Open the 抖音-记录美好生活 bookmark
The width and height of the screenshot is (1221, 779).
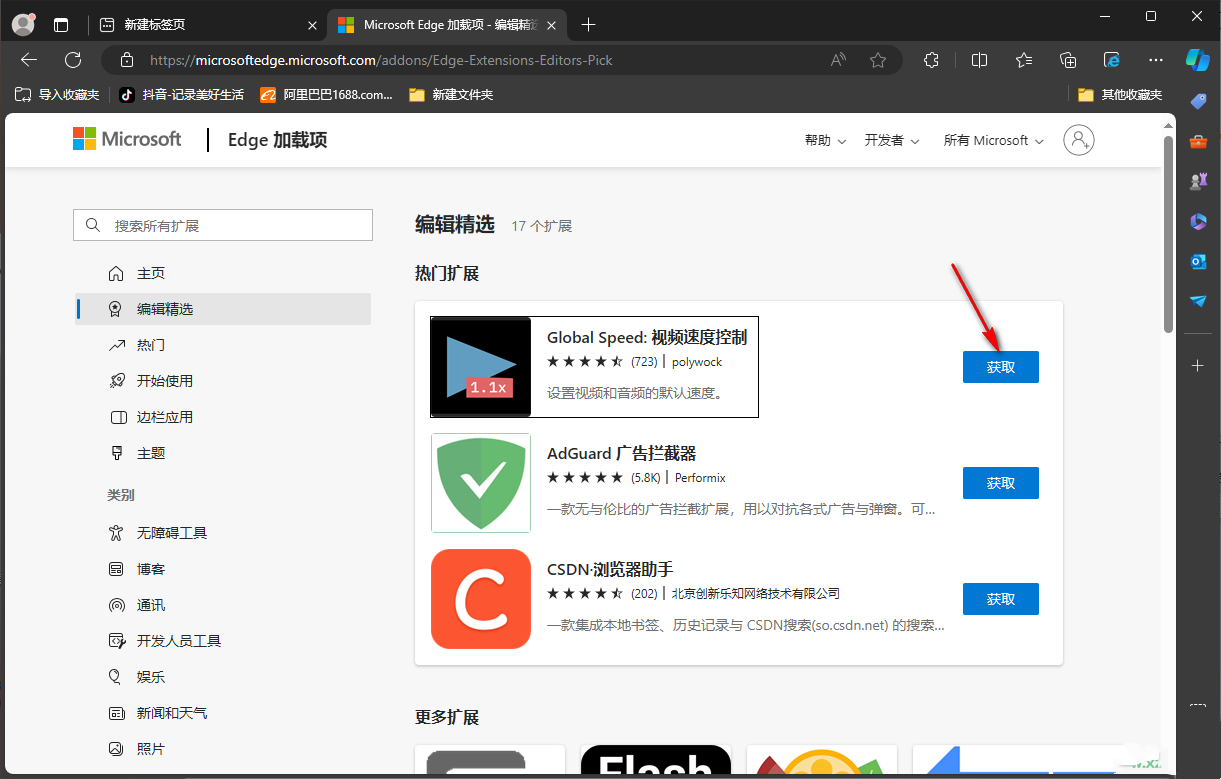[x=181, y=95]
